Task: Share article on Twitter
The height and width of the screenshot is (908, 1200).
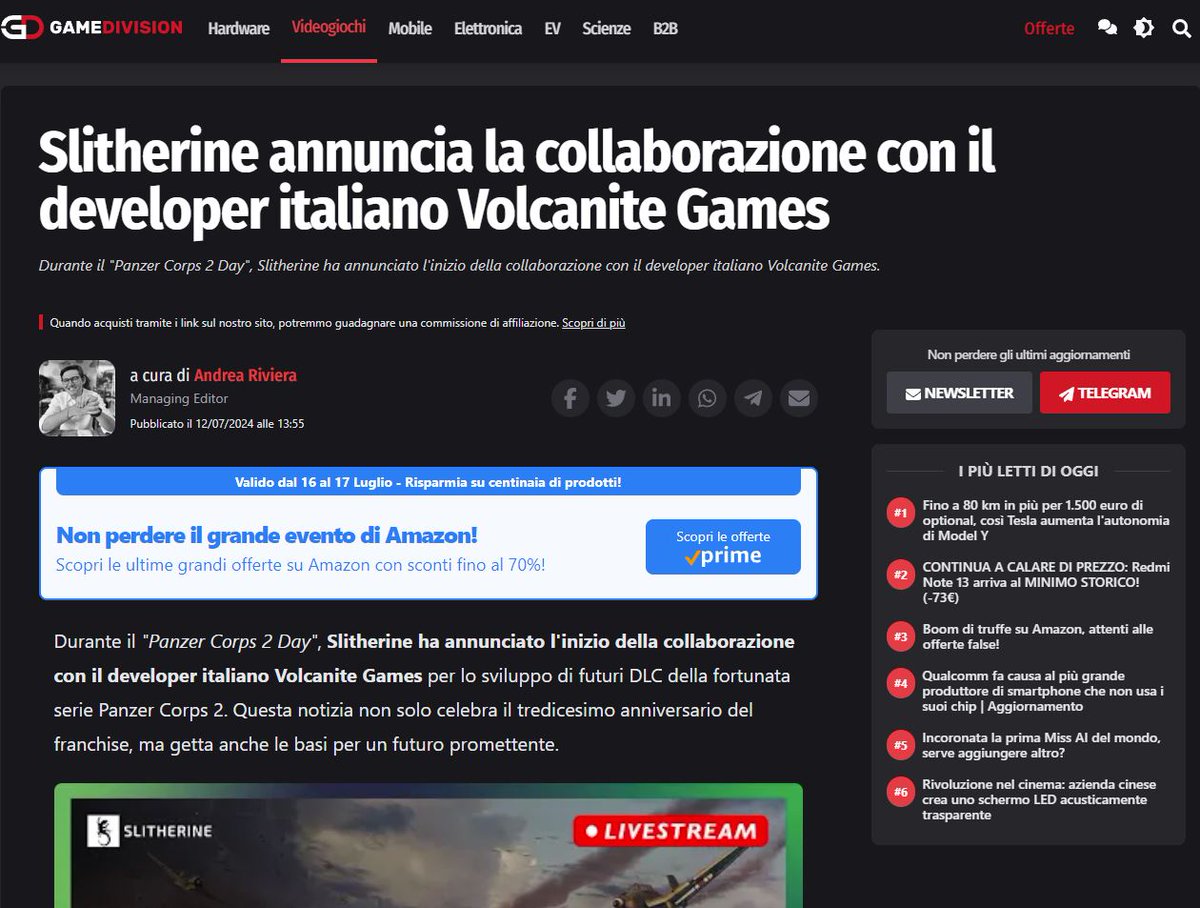Action: 616,398
